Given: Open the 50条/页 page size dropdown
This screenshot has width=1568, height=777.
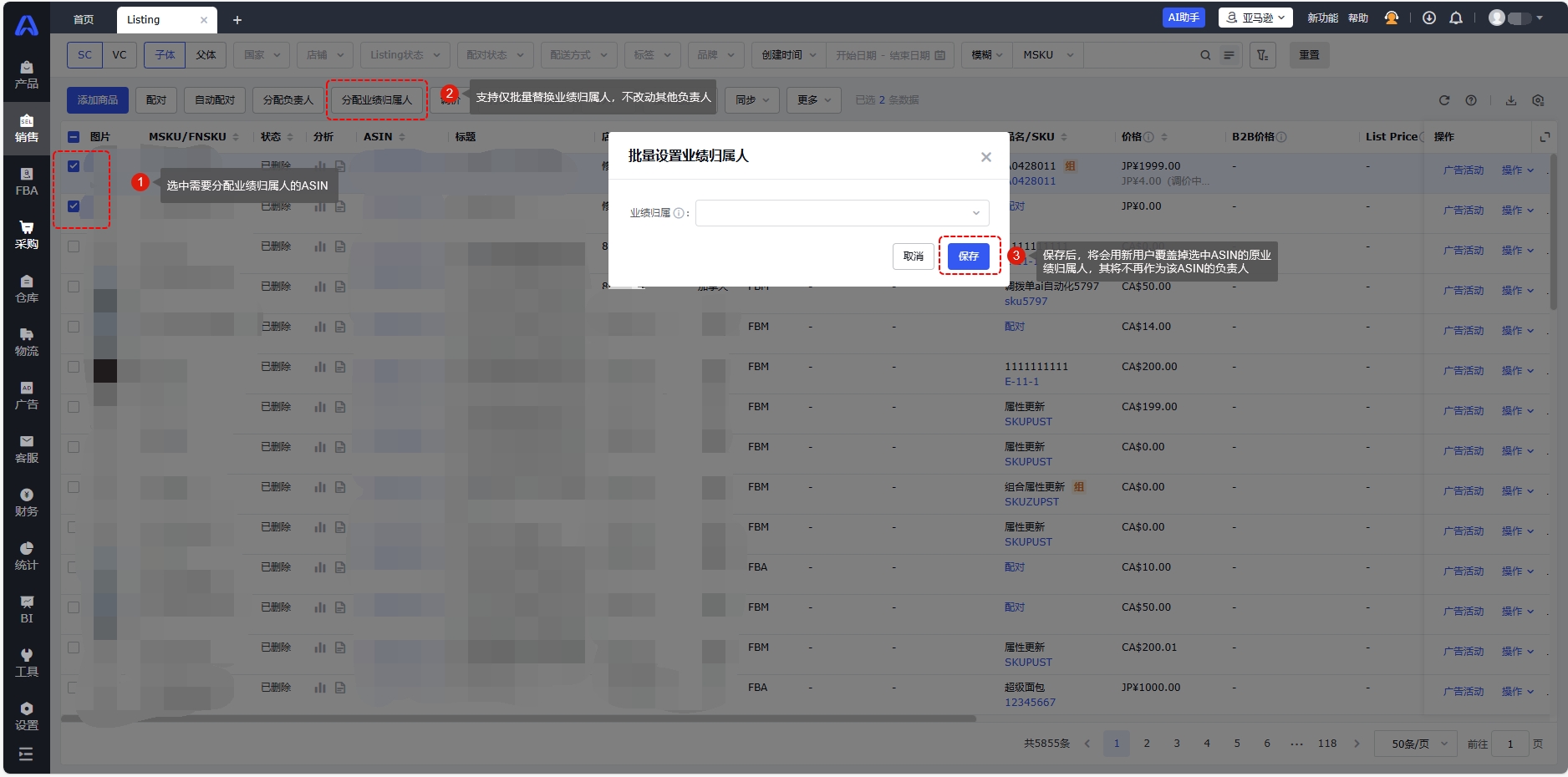Looking at the screenshot, I should [1416, 744].
